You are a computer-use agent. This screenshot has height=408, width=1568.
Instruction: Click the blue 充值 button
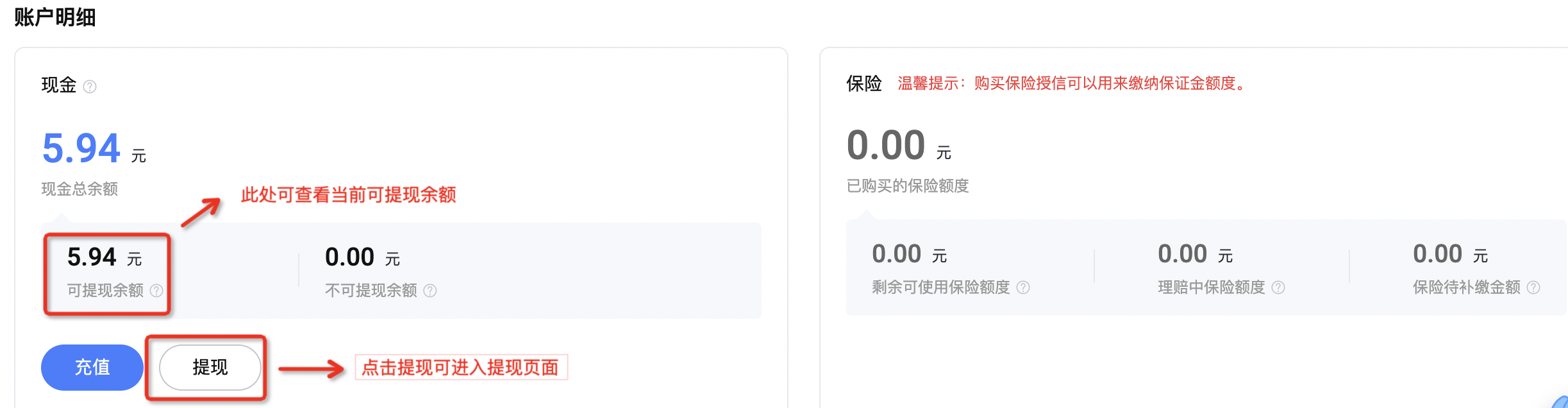click(x=92, y=368)
